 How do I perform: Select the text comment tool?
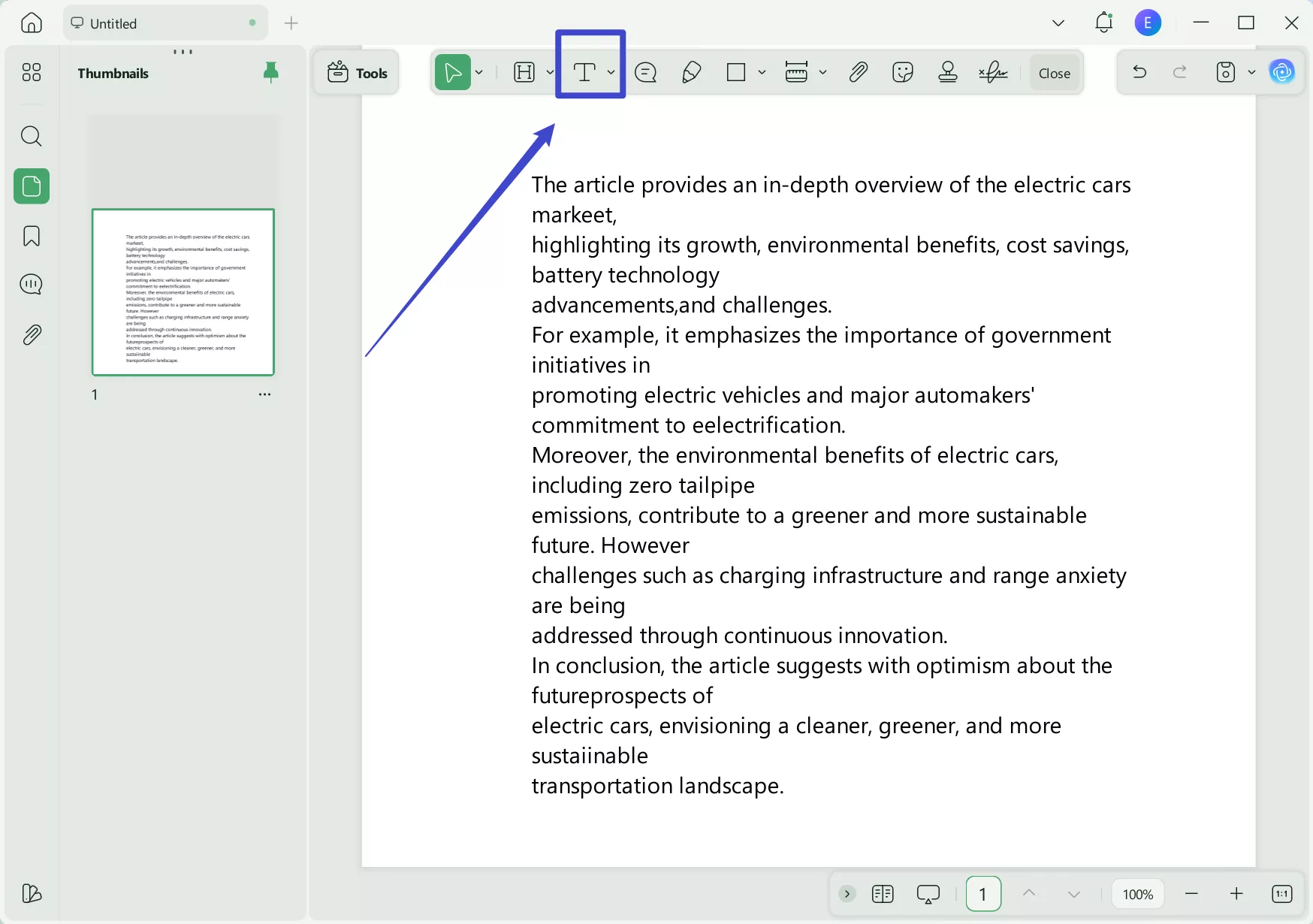[x=584, y=73]
